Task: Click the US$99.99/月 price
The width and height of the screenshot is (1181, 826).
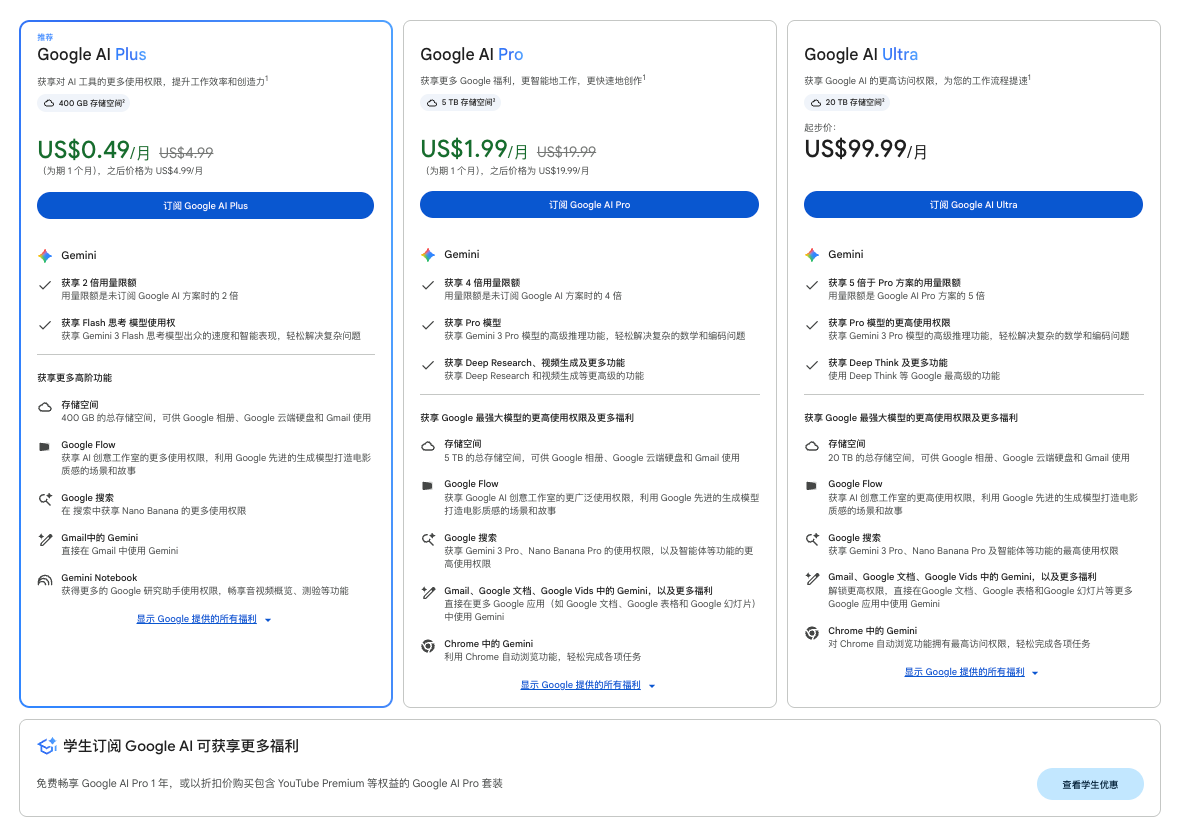Action: (x=865, y=150)
